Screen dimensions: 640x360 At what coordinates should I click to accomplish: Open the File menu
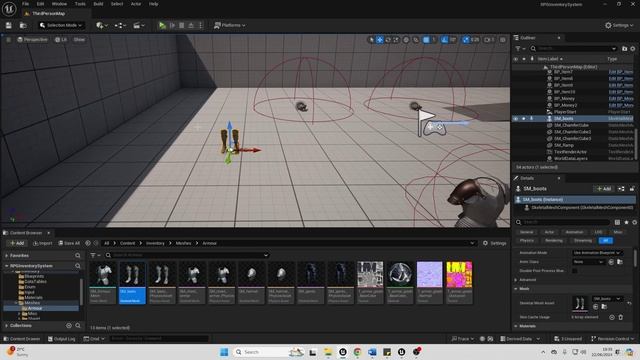coord(25,4)
